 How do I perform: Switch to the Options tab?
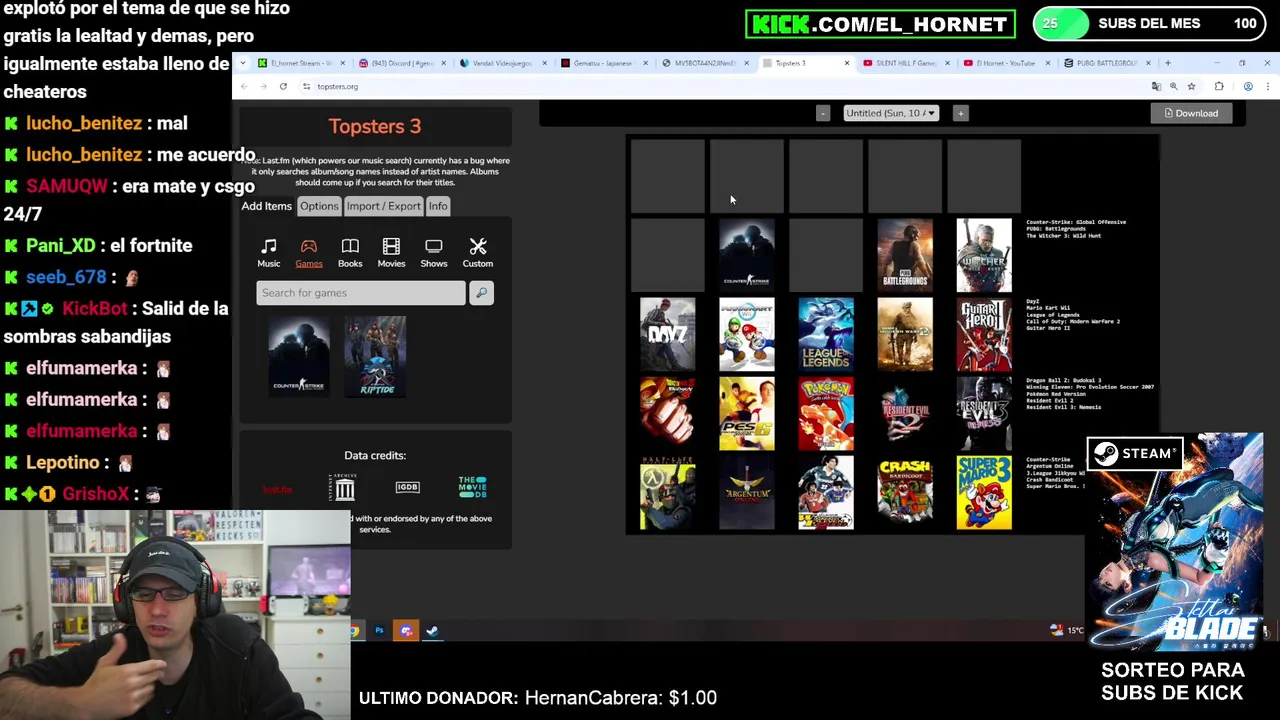click(x=319, y=206)
